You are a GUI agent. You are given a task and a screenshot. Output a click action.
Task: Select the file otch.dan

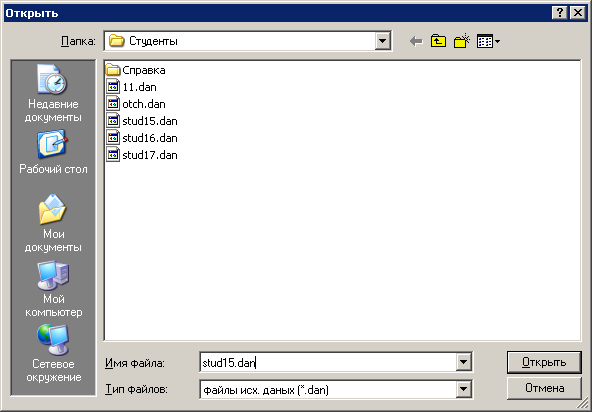pos(136,104)
